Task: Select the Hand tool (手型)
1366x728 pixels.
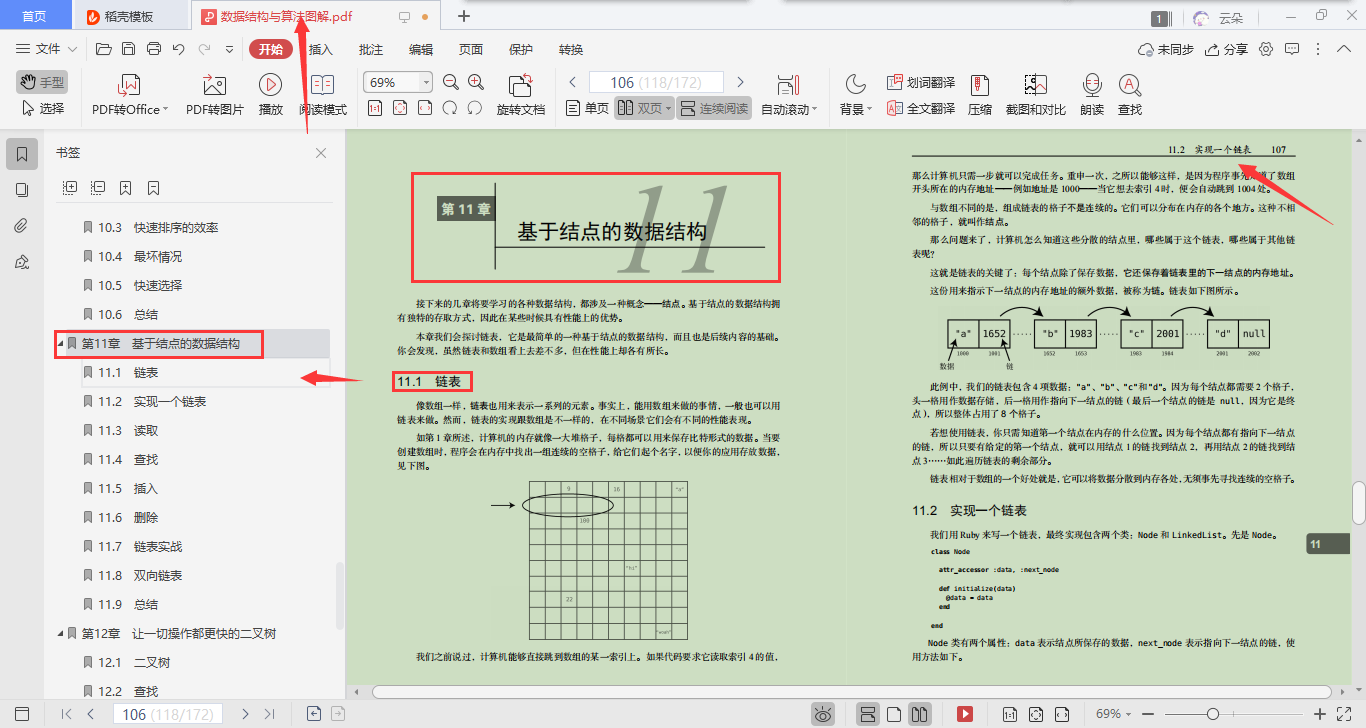Action: [42, 82]
